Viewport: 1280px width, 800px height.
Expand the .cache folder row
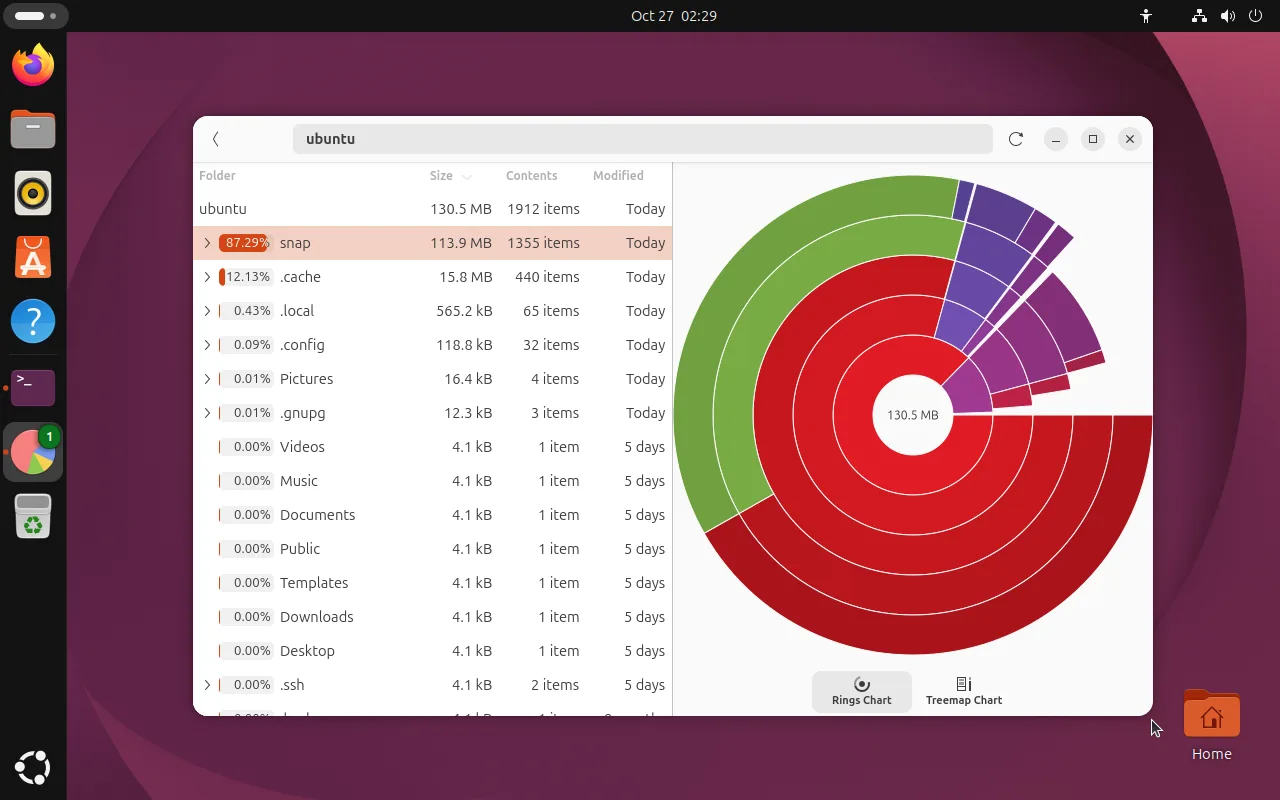207,277
